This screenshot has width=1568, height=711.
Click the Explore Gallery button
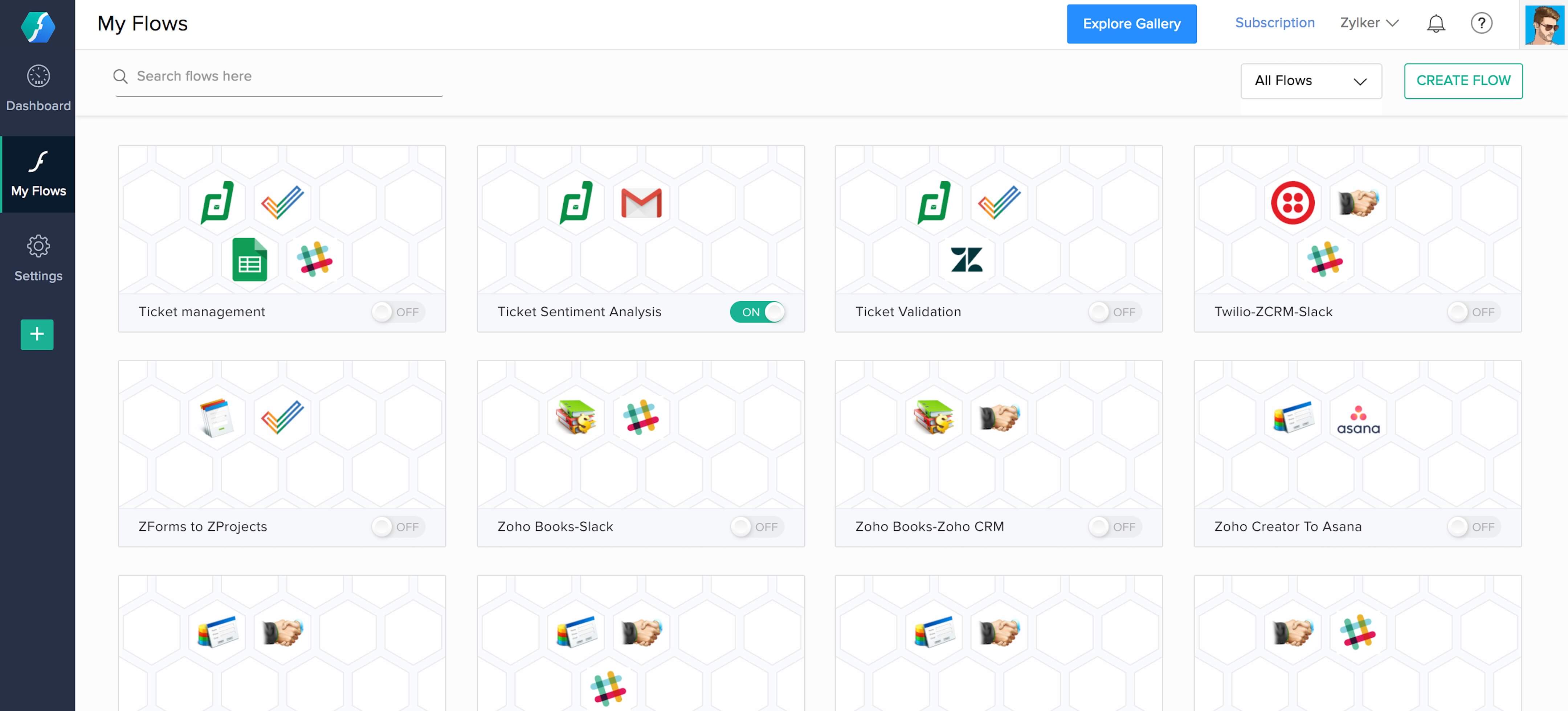pyautogui.click(x=1132, y=24)
